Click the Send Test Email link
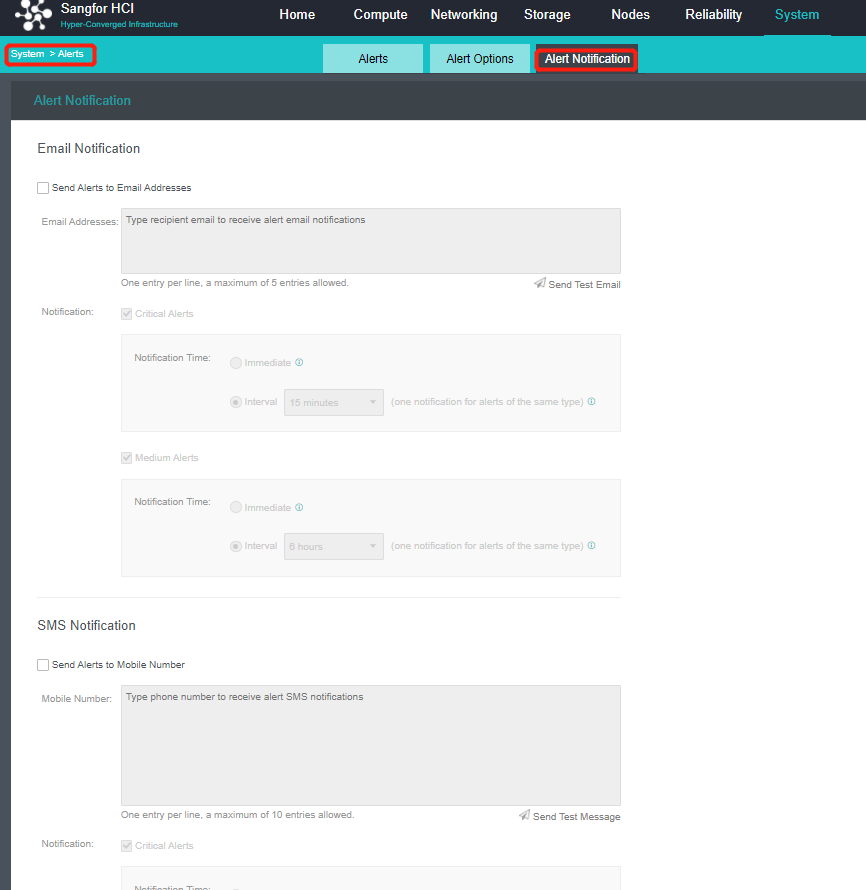The height and width of the screenshot is (890, 866). (584, 284)
